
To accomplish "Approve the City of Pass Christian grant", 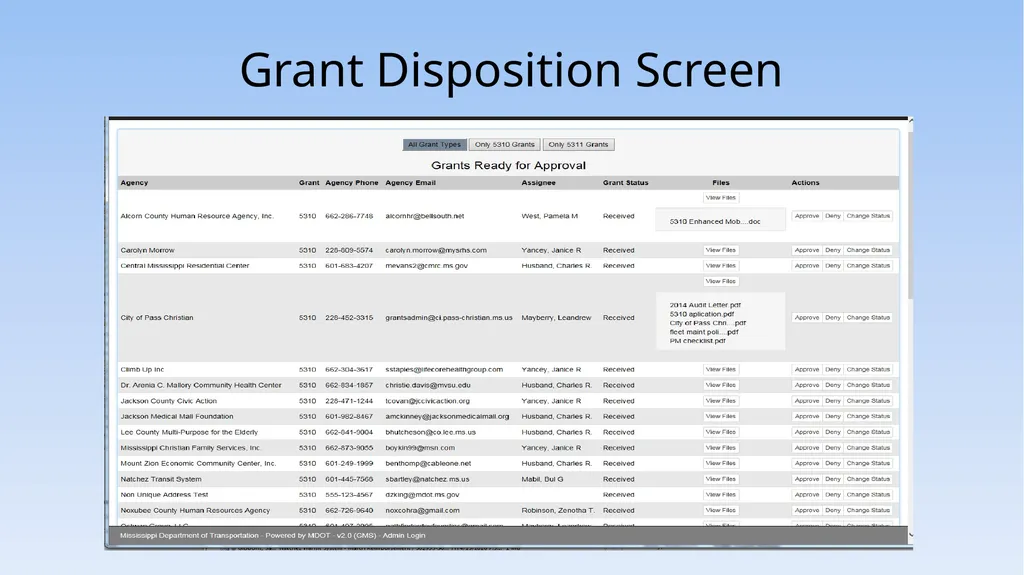I will pos(807,318).
